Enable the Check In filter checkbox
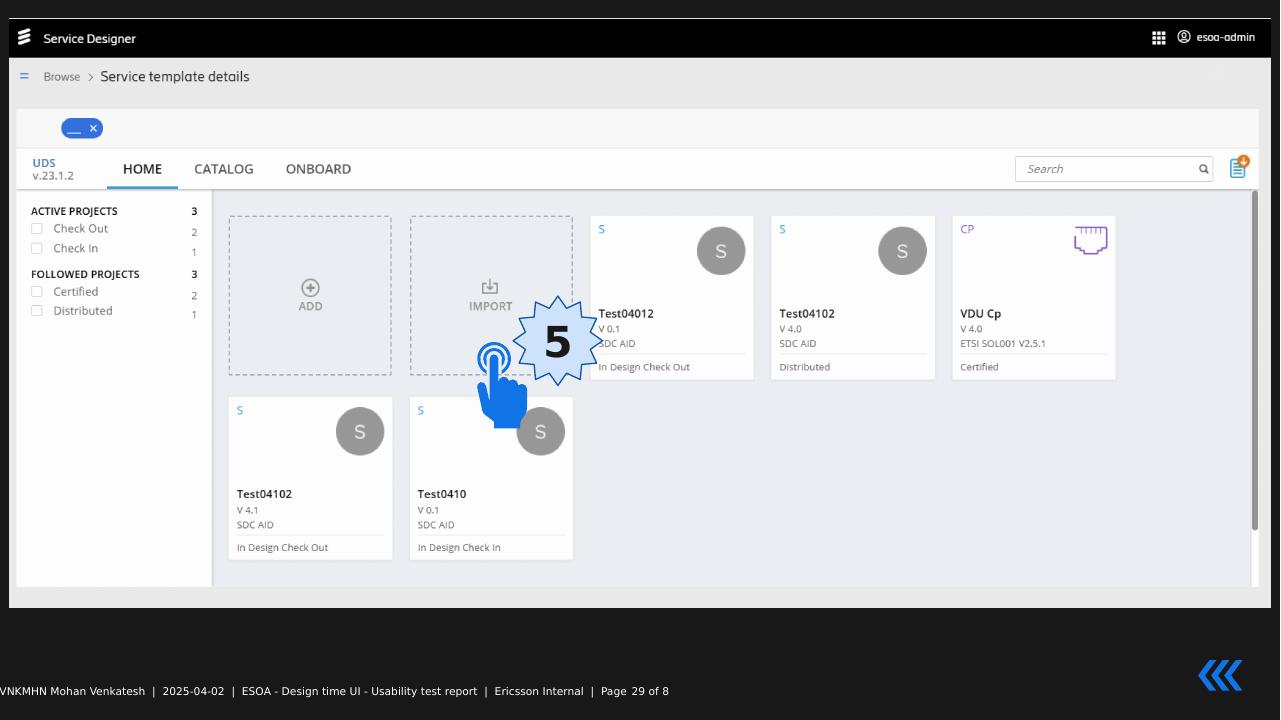The image size is (1281, 720). click(37, 248)
